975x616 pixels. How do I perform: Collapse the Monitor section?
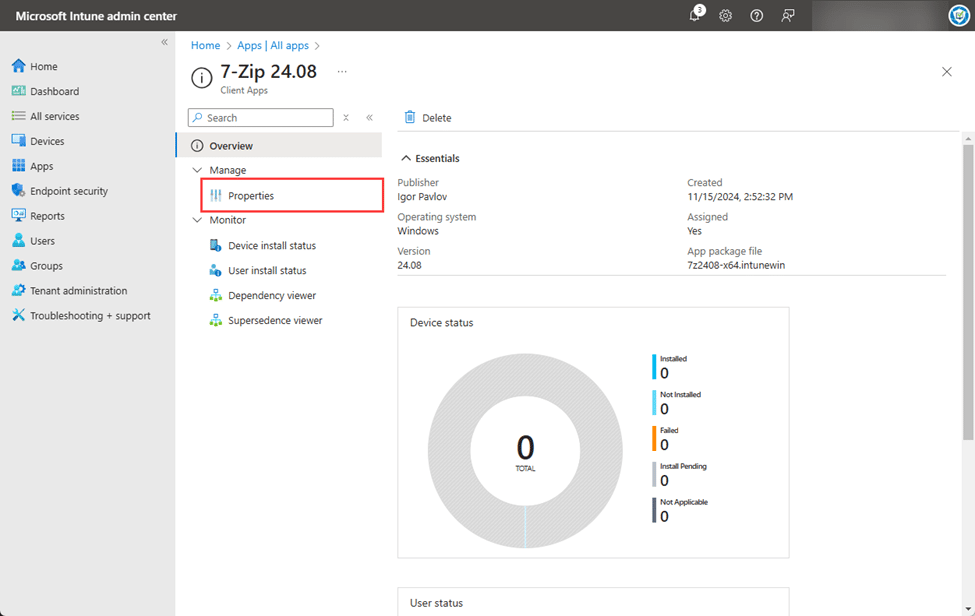point(197,221)
